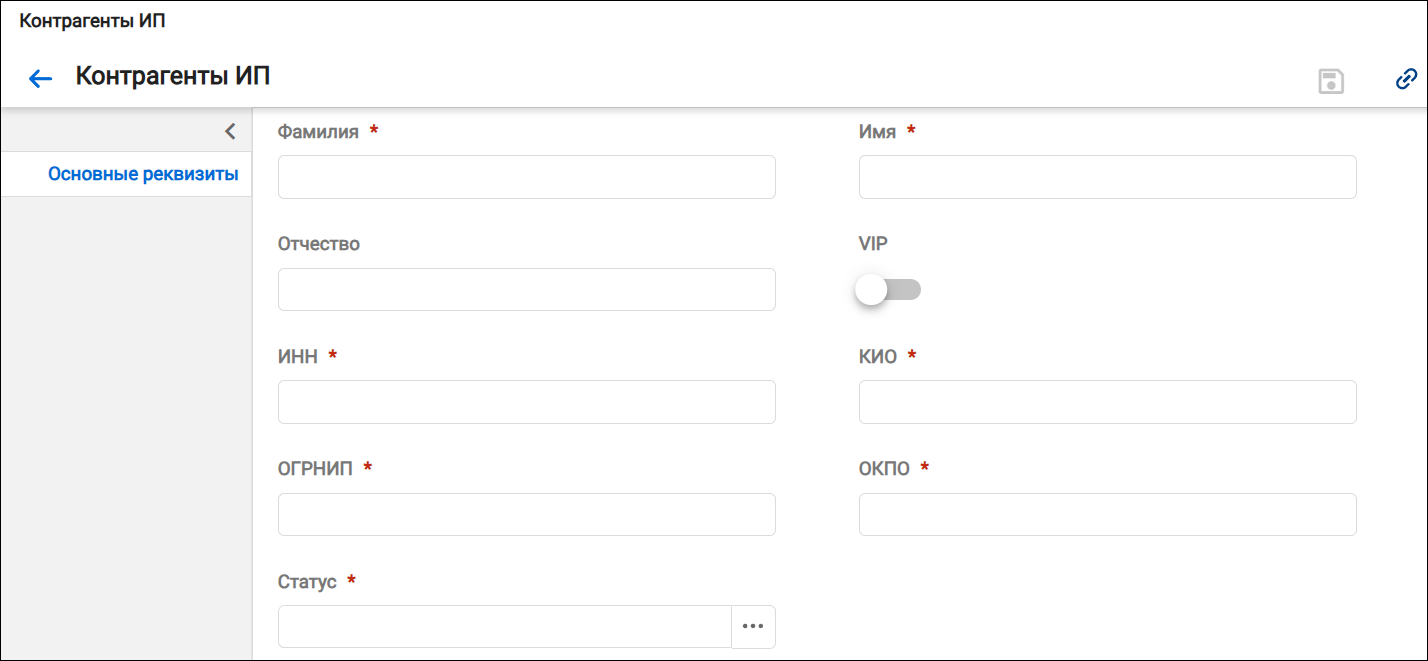Collapse the sidebar with the chevron
Viewport: 1428px width, 661px height.
point(229,131)
